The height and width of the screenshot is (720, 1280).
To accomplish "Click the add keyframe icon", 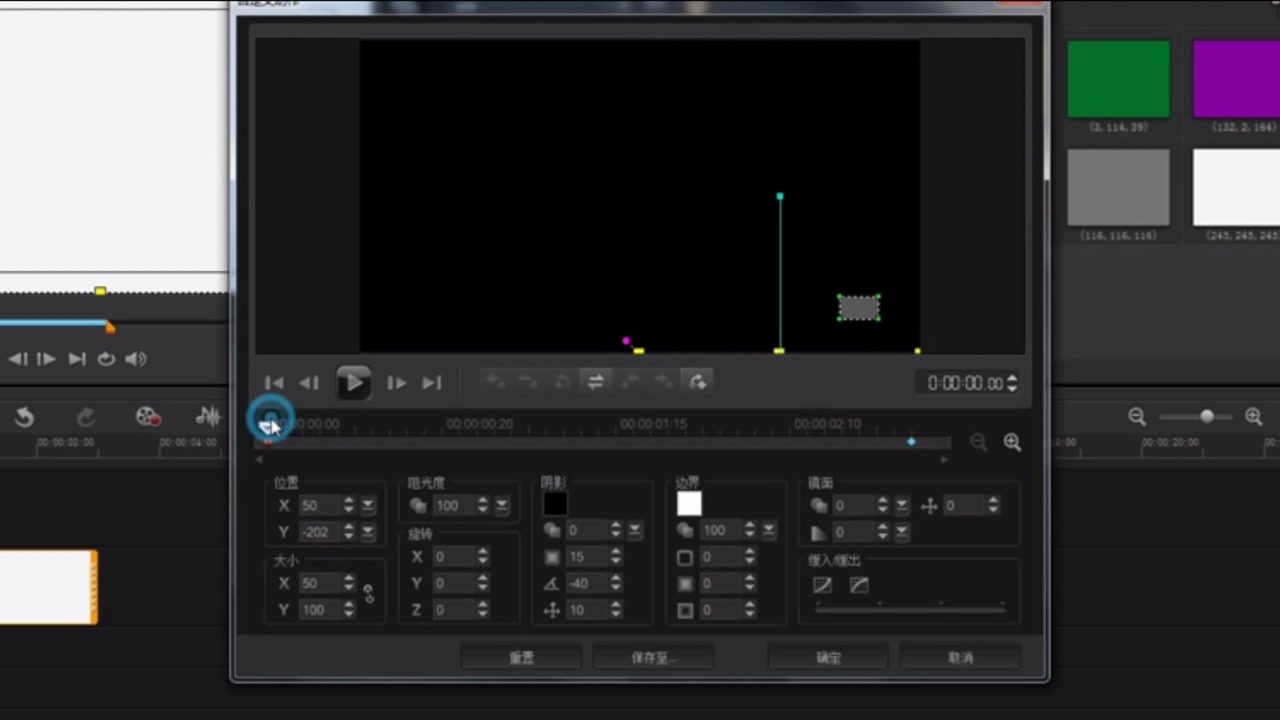I will coord(495,381).
